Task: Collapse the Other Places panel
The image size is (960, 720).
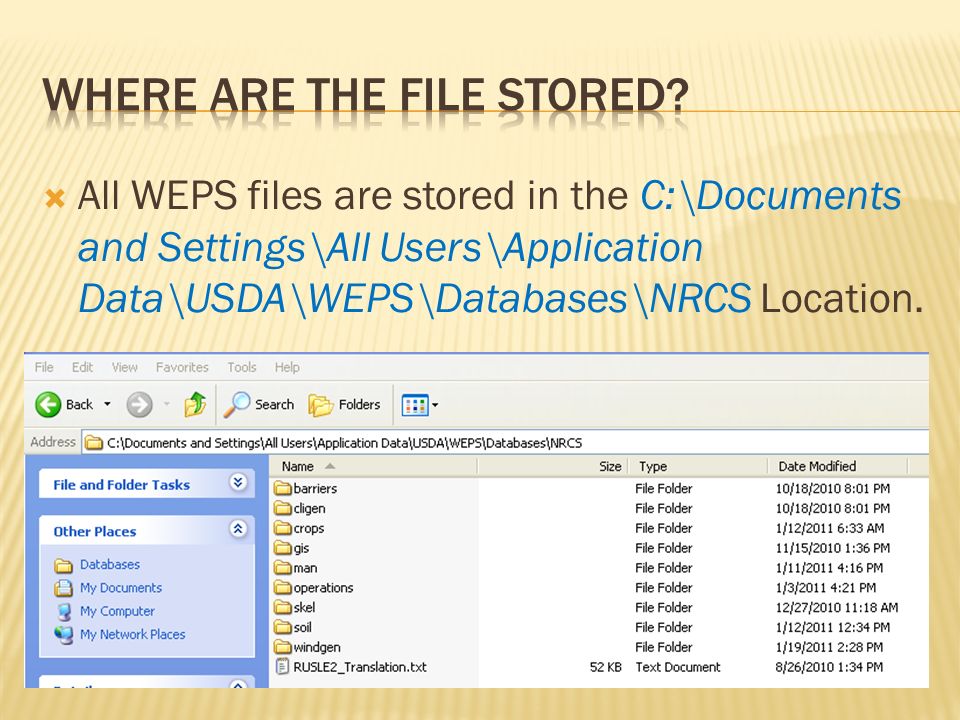Action: (x=238, y=528)
